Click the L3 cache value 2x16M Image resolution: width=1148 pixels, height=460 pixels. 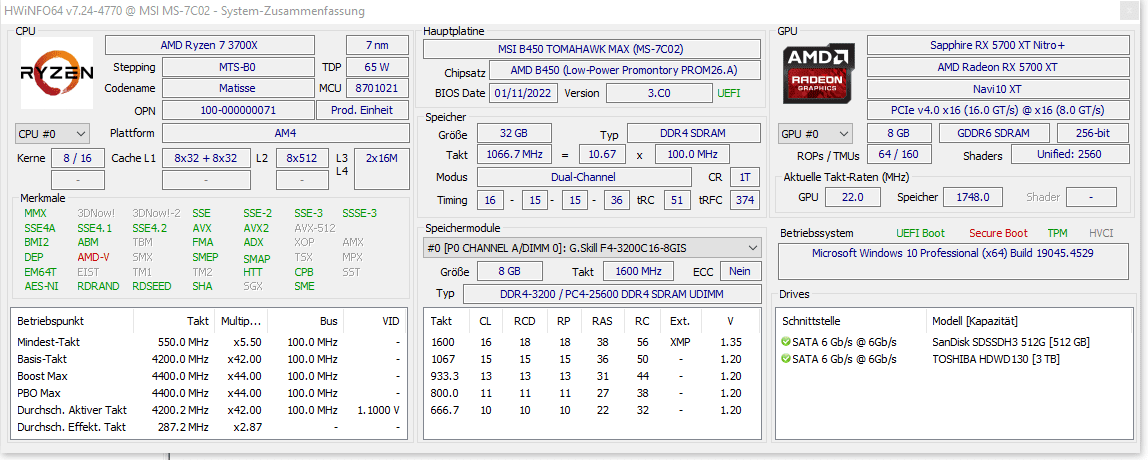(381, 168)
